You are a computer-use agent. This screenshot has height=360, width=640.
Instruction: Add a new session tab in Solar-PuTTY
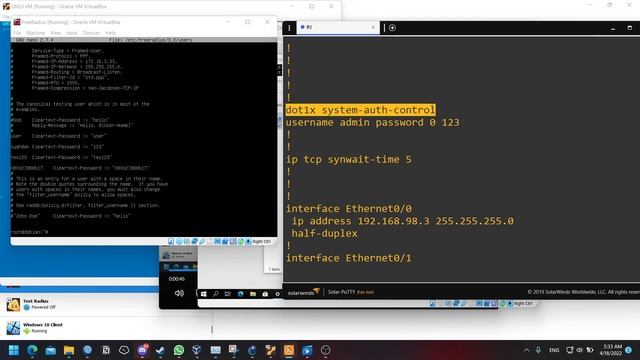click(x=392, y=28)
